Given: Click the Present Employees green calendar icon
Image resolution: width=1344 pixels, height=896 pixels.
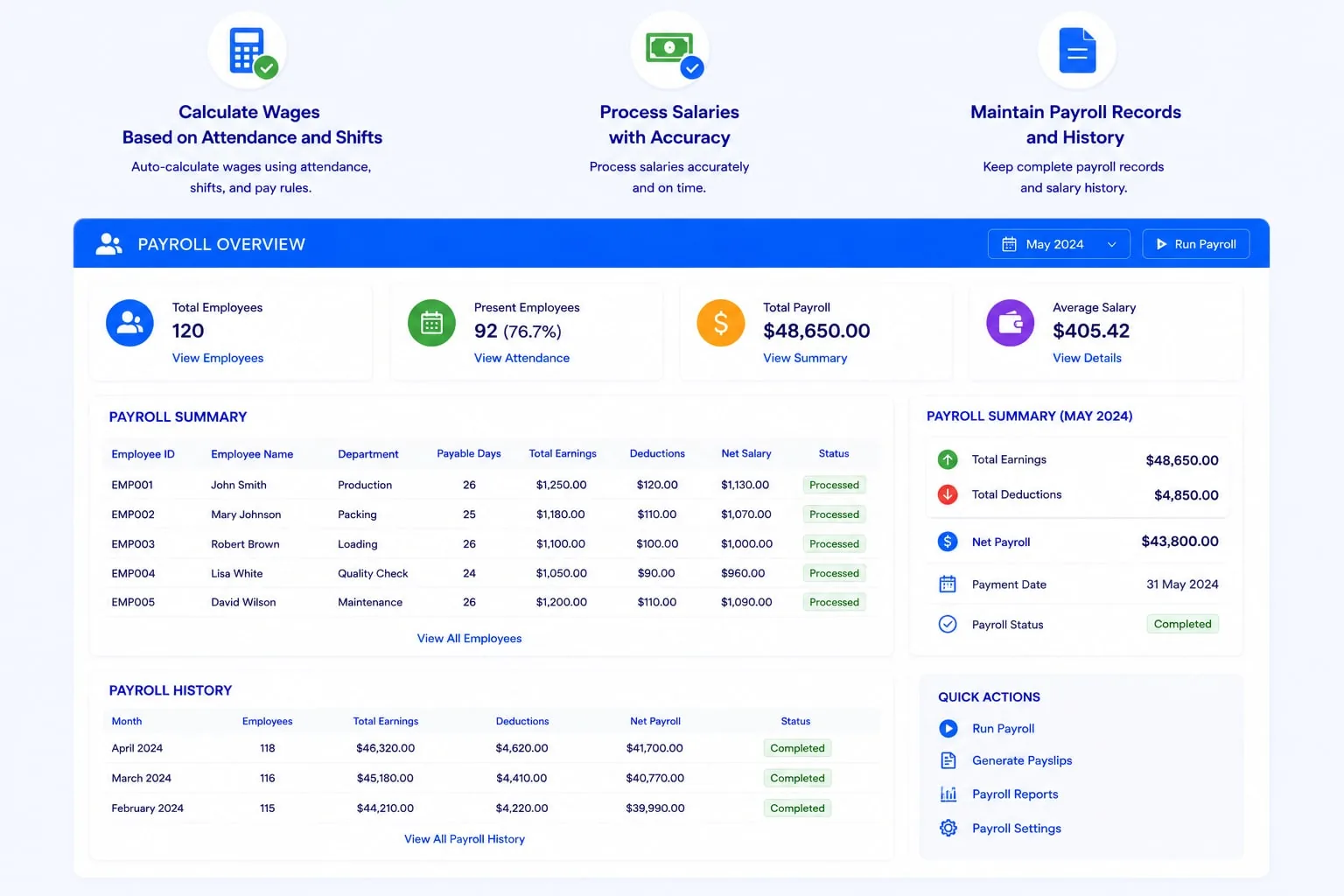Looking at the screenshot, I should click(x=431, y=323).
